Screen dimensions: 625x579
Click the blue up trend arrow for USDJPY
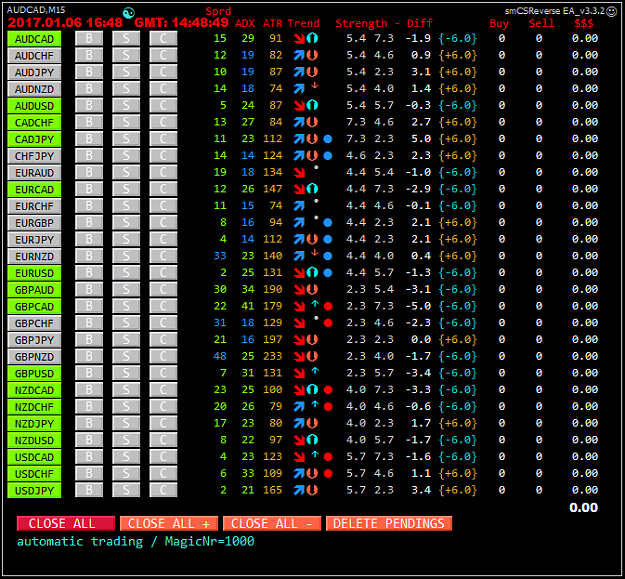pyautogui.click(x=299, y=491)
